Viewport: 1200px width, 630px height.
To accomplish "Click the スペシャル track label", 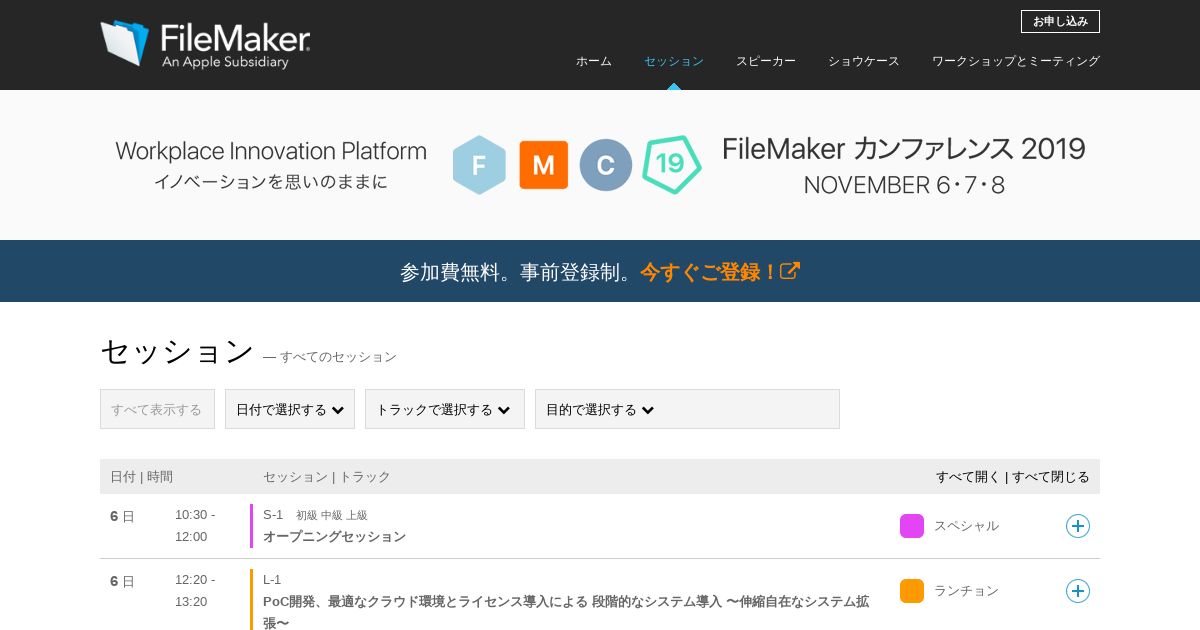I will [x=966, y=526].
